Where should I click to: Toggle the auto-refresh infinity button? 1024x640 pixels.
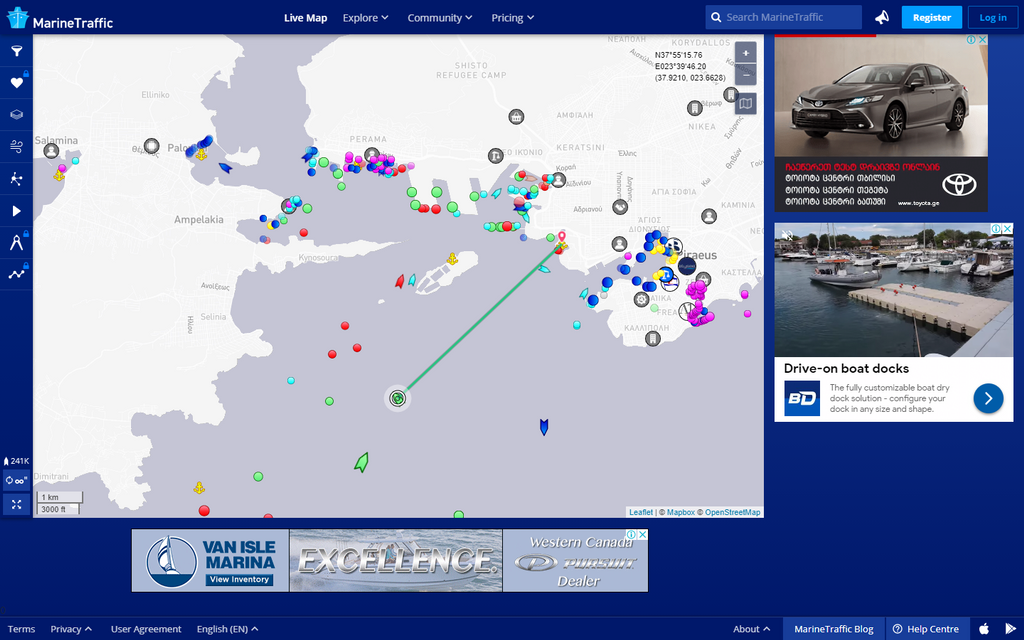[x=16, y=480]
